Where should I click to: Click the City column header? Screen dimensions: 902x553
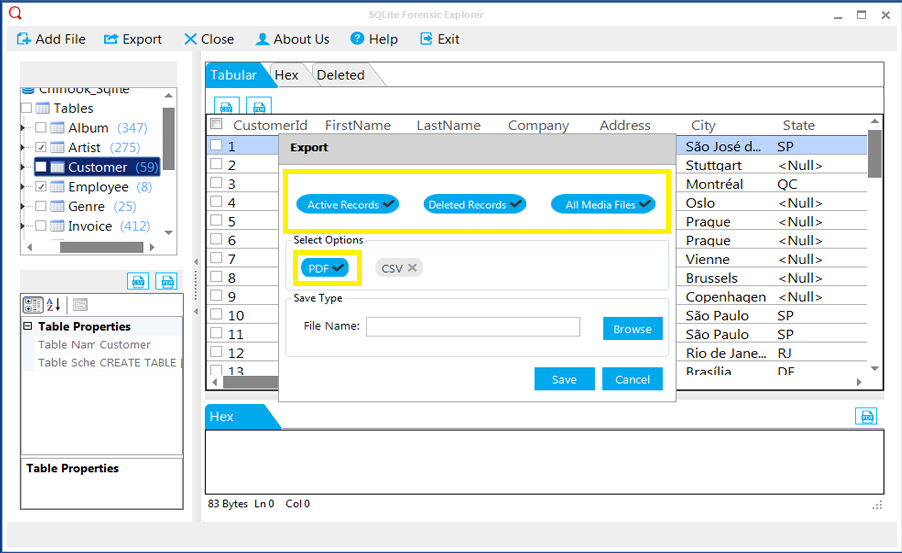703,125
